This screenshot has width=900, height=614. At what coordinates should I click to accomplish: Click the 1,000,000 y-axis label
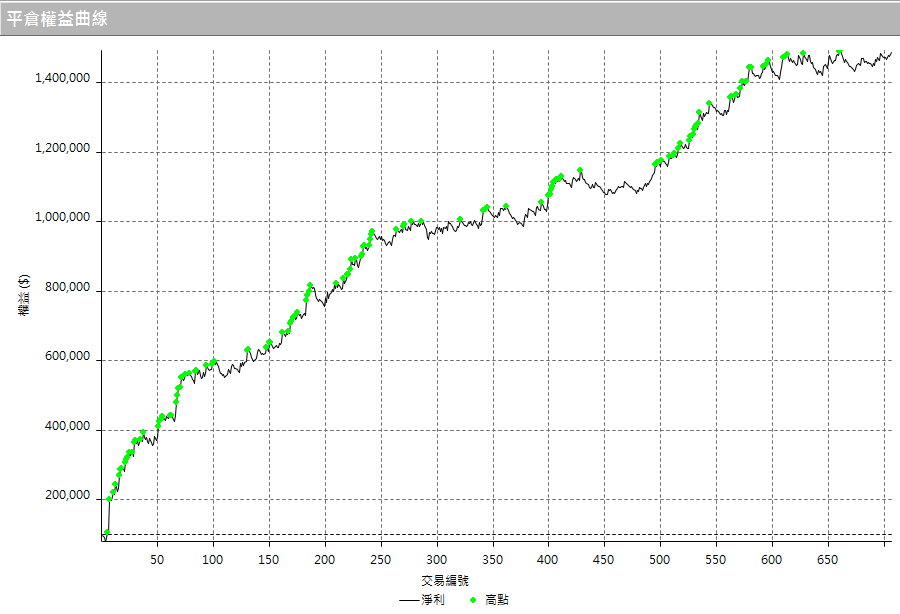click(63, 217)
